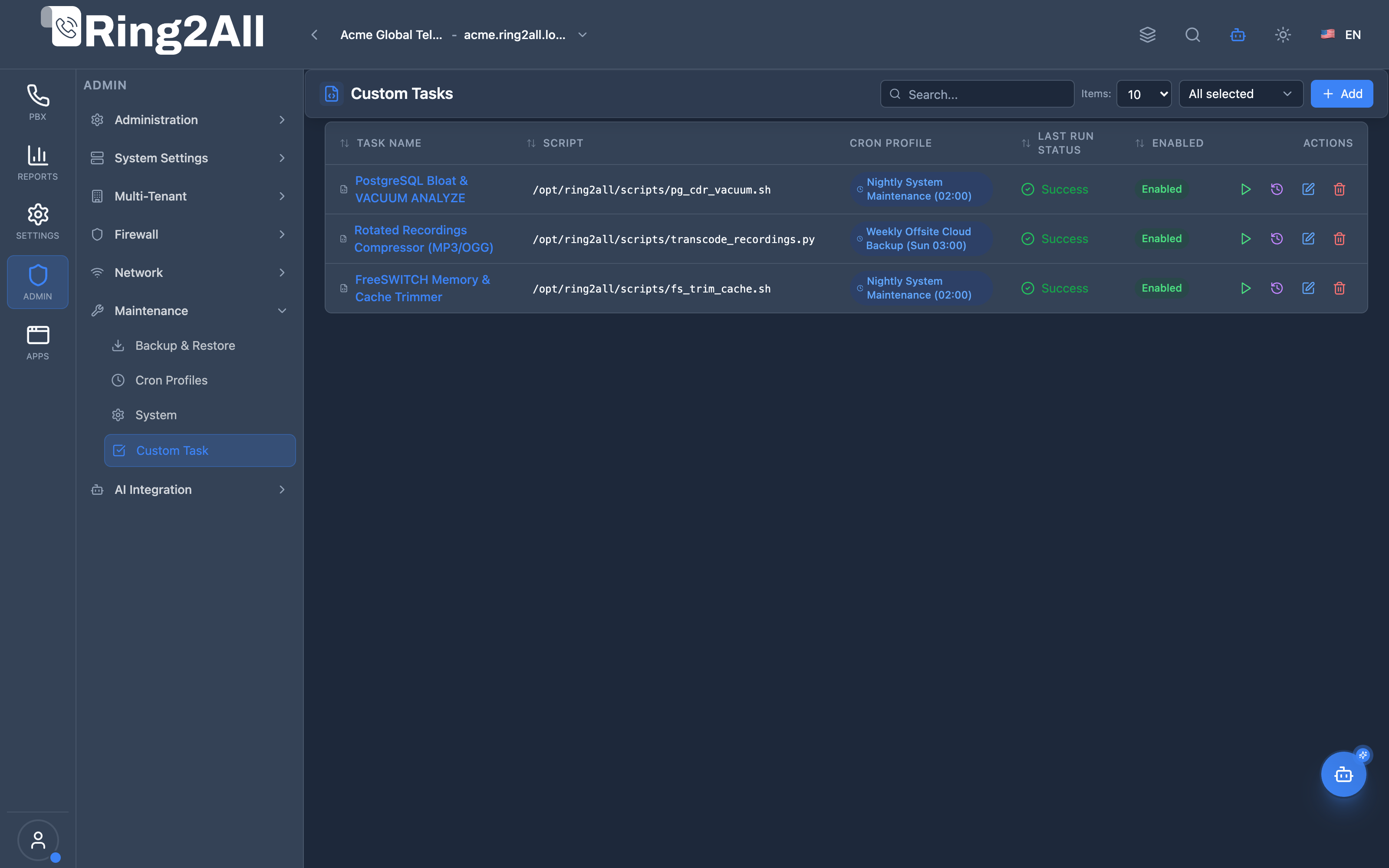Click the global search icon in header
Viewport: 1389px width, 868px height.
point(1193,35)
